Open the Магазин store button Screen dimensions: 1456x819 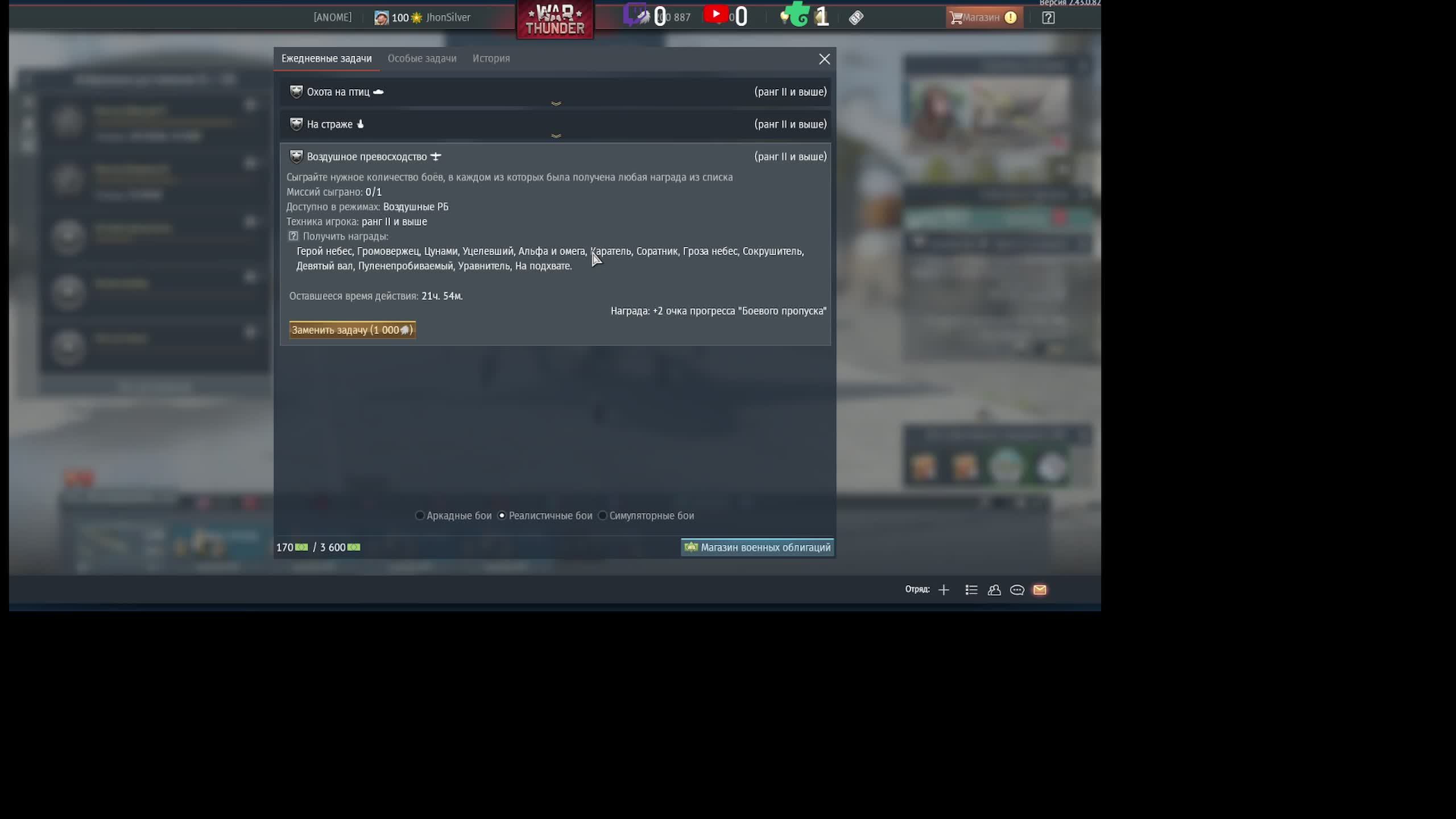point(983,18)
